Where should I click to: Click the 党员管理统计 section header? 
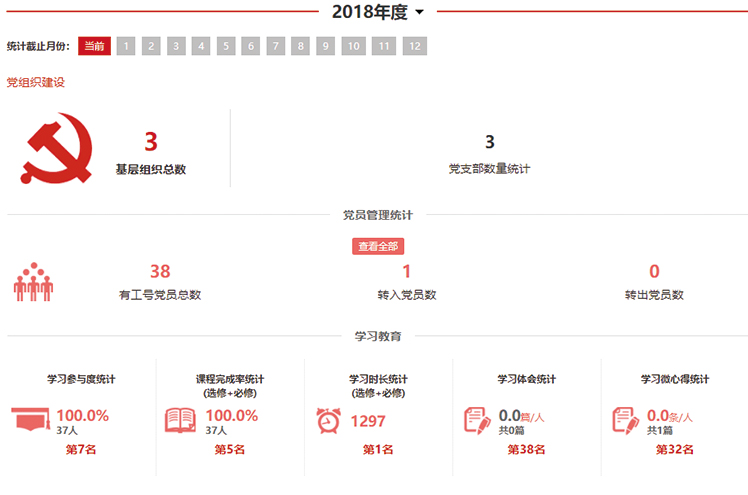coord(378,215)
